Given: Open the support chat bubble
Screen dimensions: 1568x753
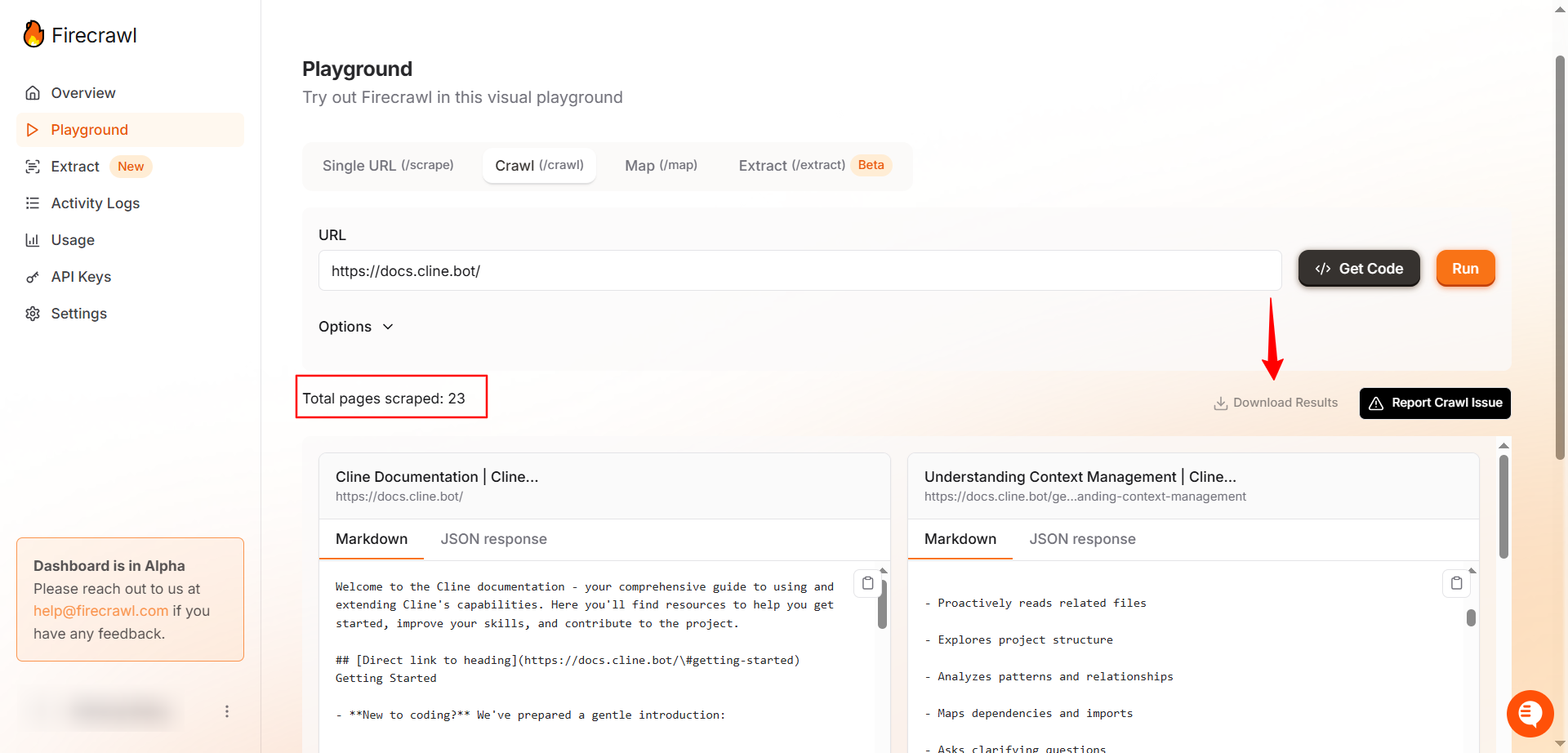Looking at the screenshot, I should tap(1530, 714).
